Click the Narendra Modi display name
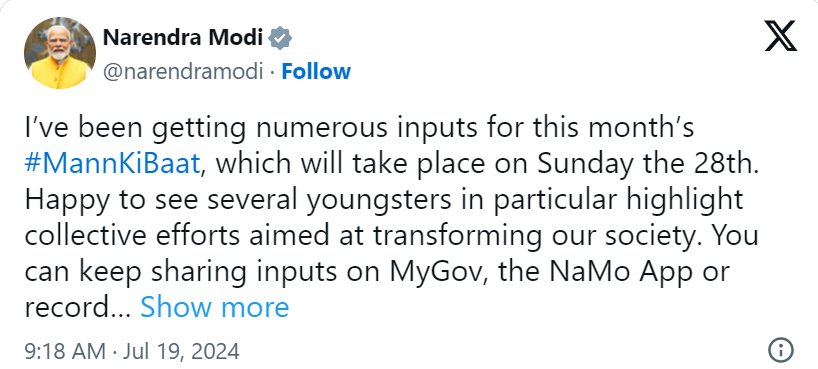This screenshot has width=818, height=369. point(183,38)
